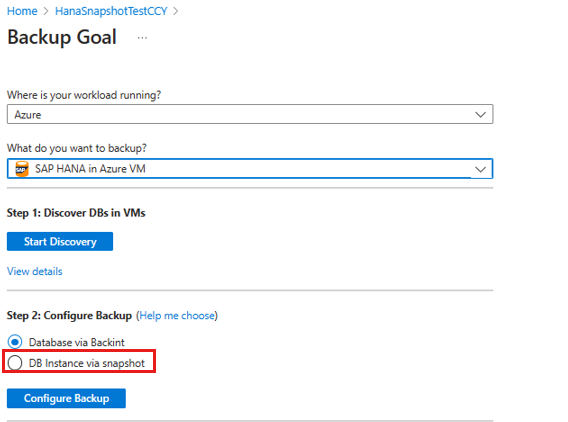The height and width of the screenshot is (422, 568).
Task: Click the chevron arrow in Azure dropdown
Action: (x=480, y=114)
